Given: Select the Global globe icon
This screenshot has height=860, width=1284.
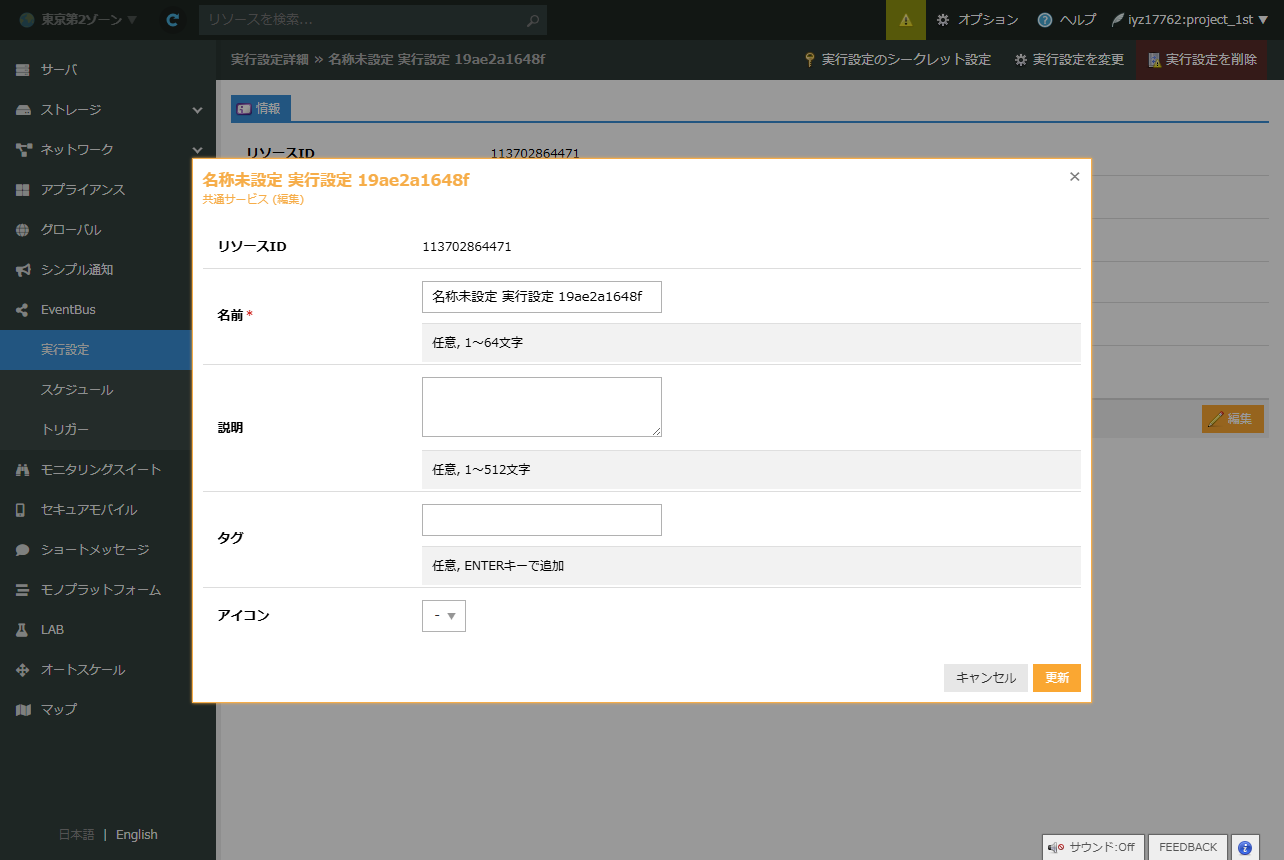Looking at the screenshot, I should (23, 230).
